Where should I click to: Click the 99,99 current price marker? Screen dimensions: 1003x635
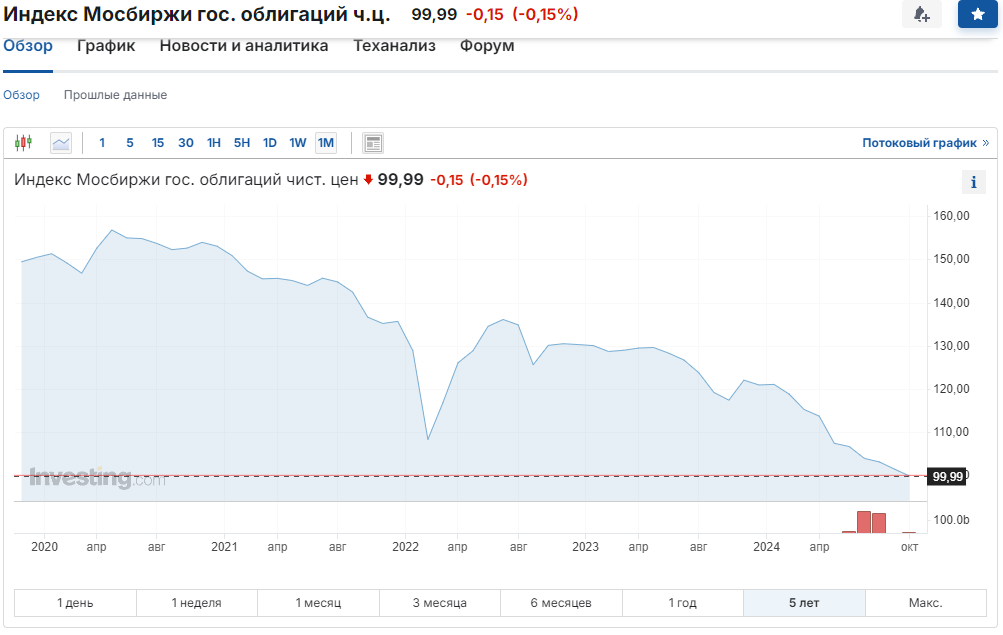pyautogui.click(x=947, y=477)
